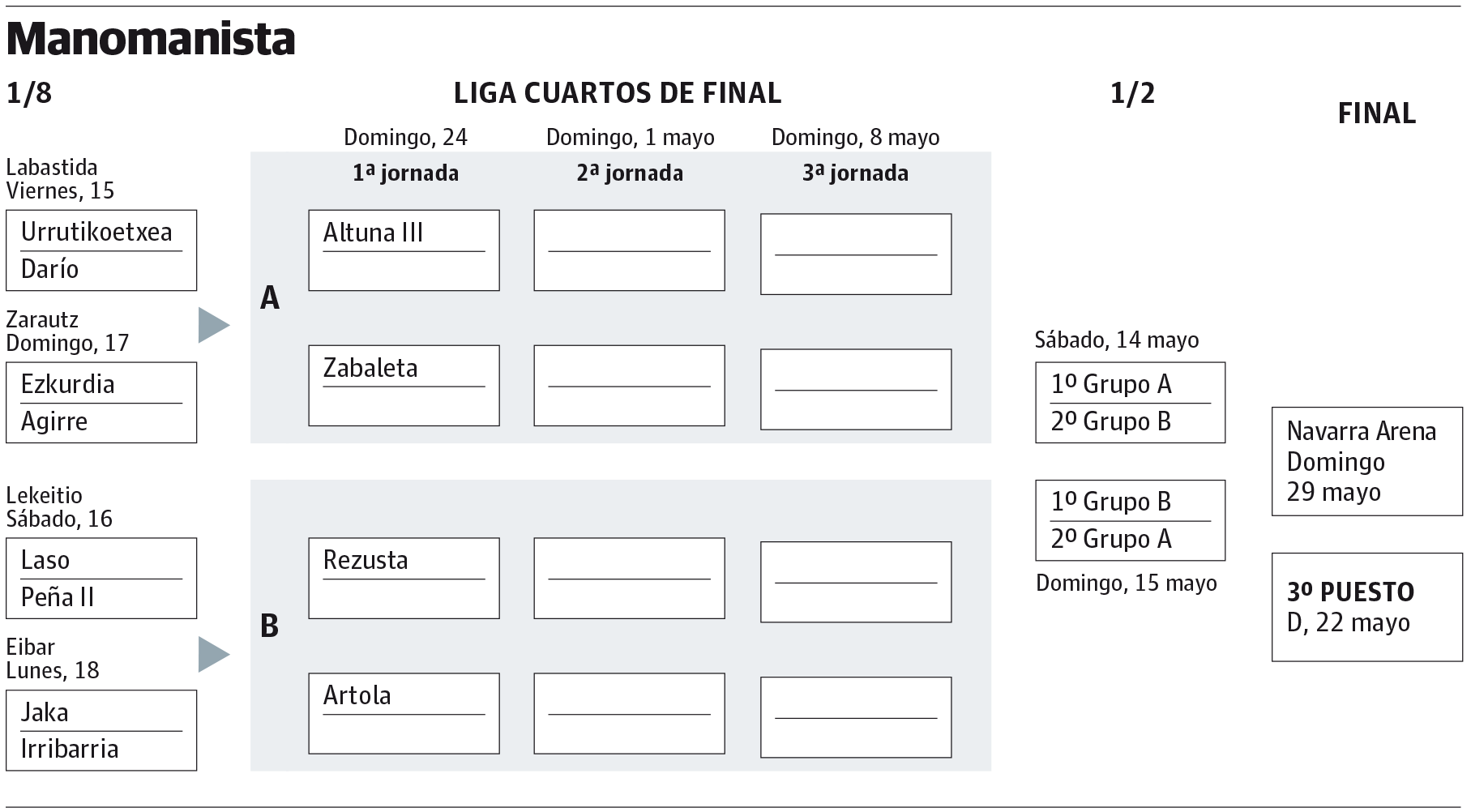
Task: Click the Navarra Arena final box
Action: [x=1366, y=461]
